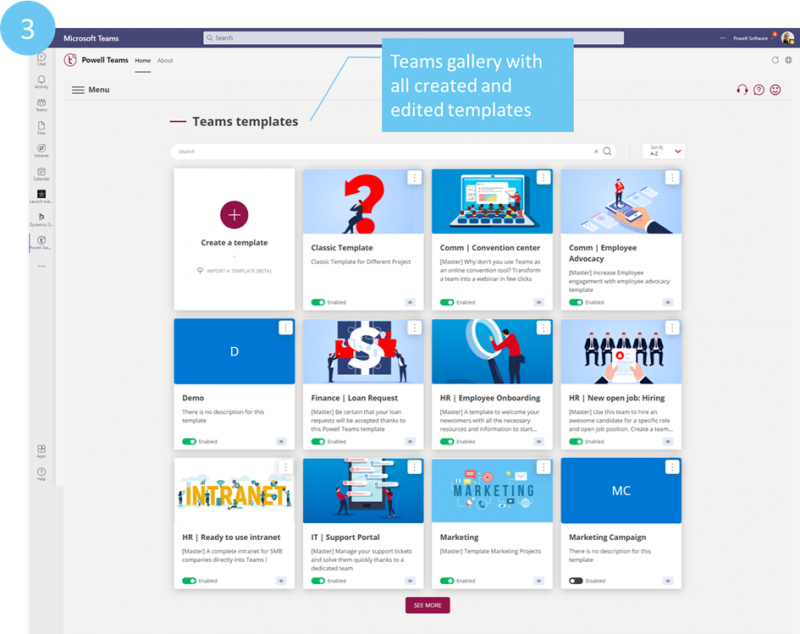800x634 pixels.
Task: Click the smiley feedback icon
Action: pos(775,90)
